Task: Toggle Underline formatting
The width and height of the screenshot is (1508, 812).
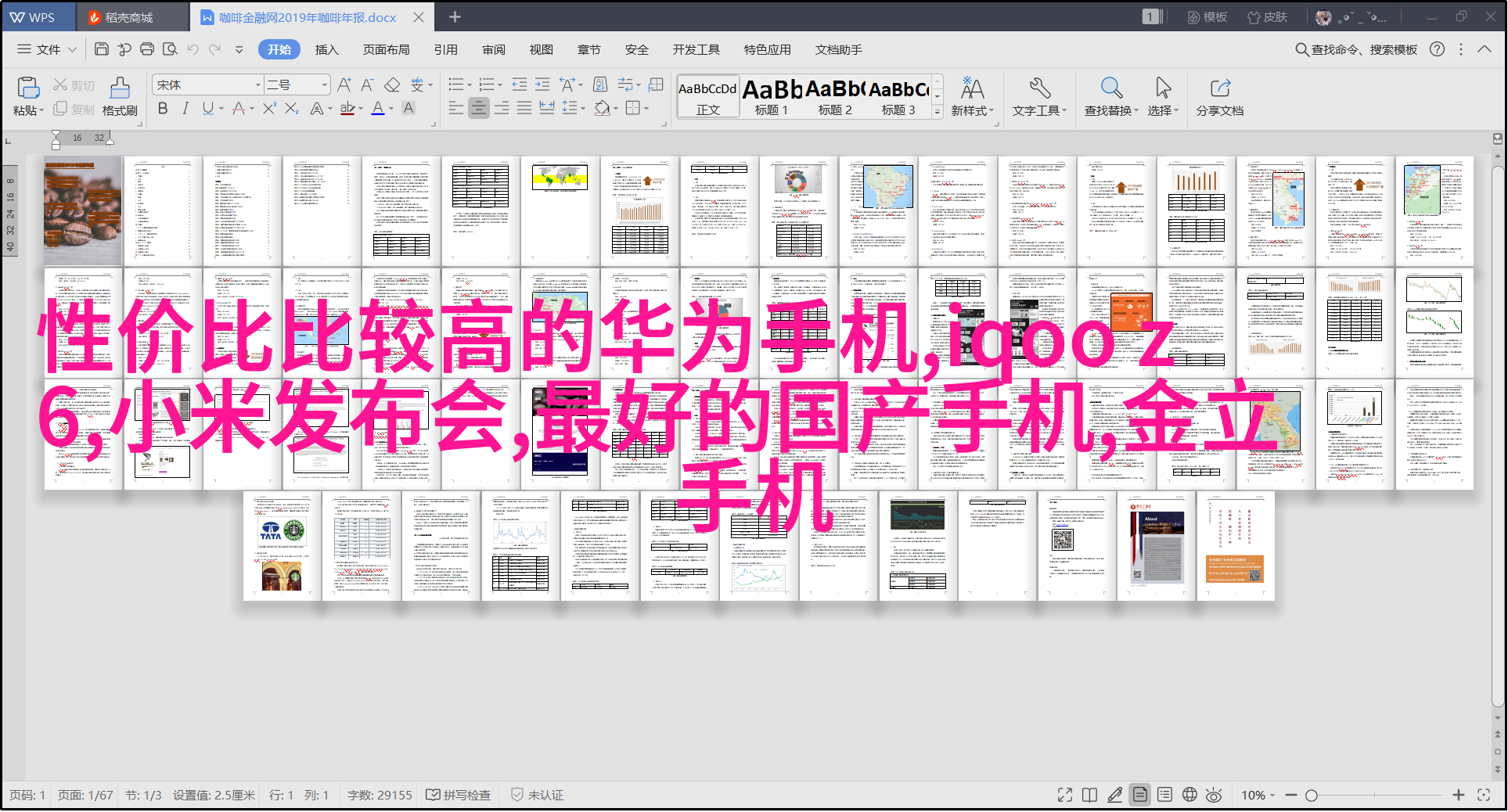Action: click(207, 109)
